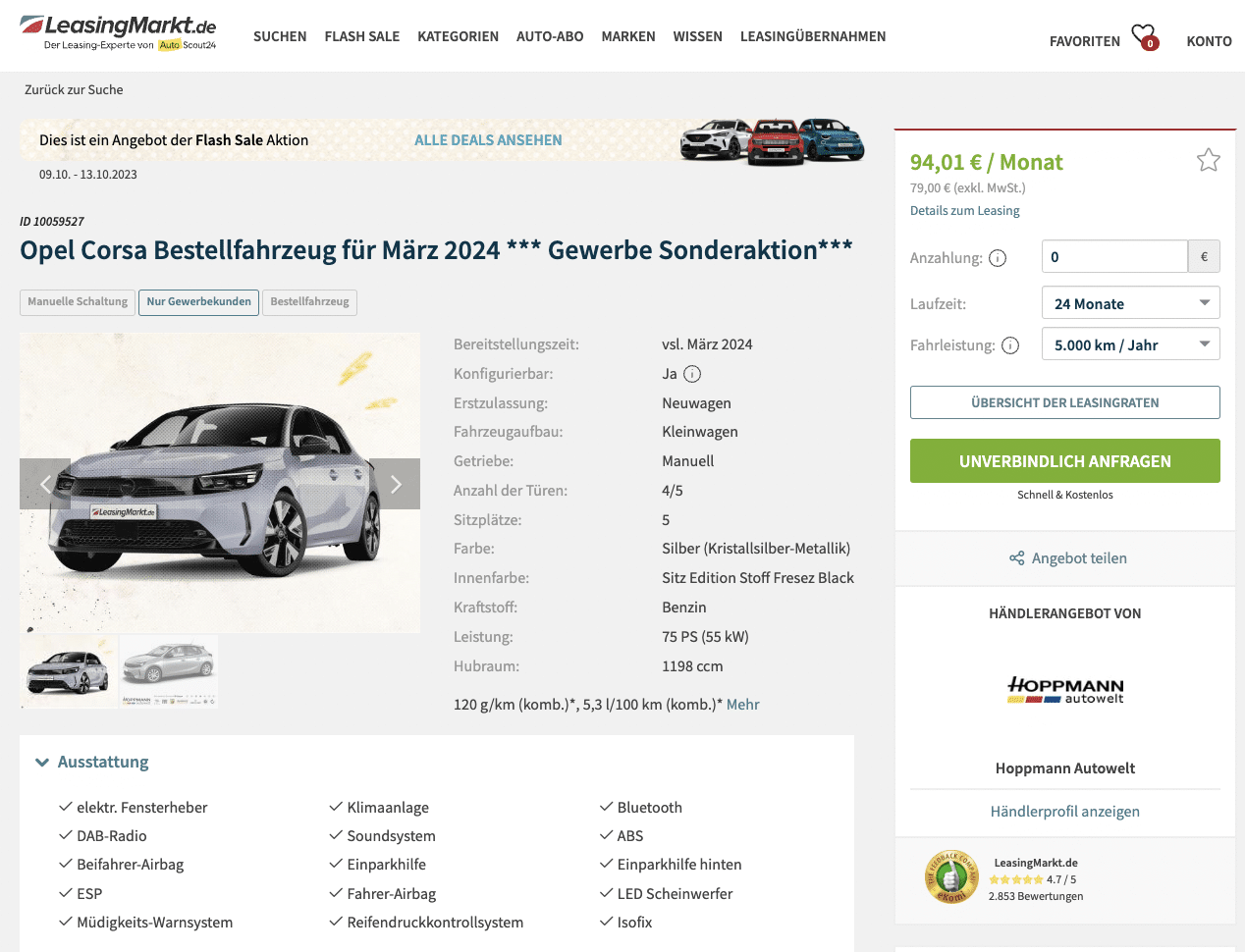Show Fahrleistung info tooltip icon
The width and height of the screenshot is (1245, 952).
1010,345
